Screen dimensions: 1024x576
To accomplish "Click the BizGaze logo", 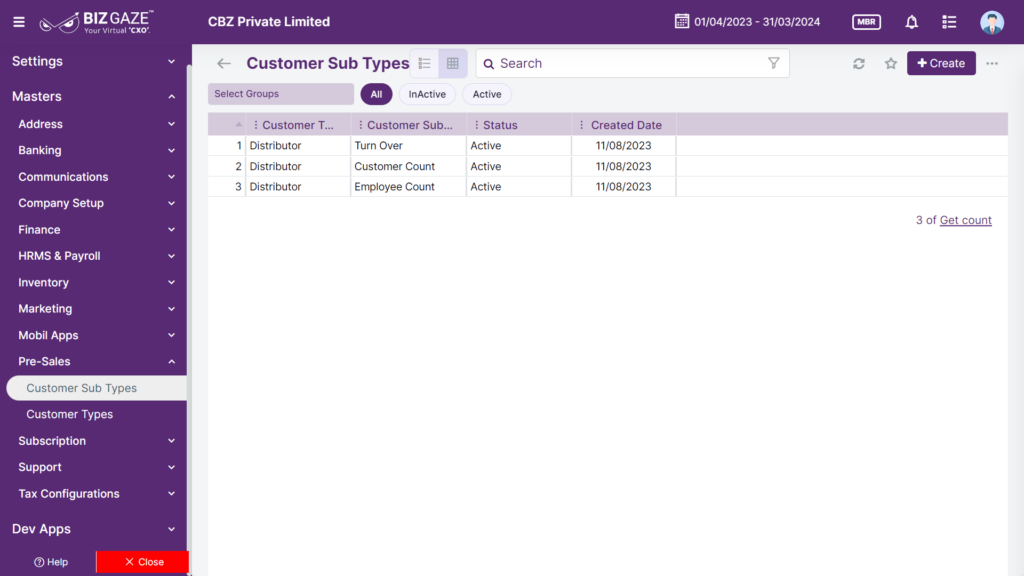I will (96, 22).
